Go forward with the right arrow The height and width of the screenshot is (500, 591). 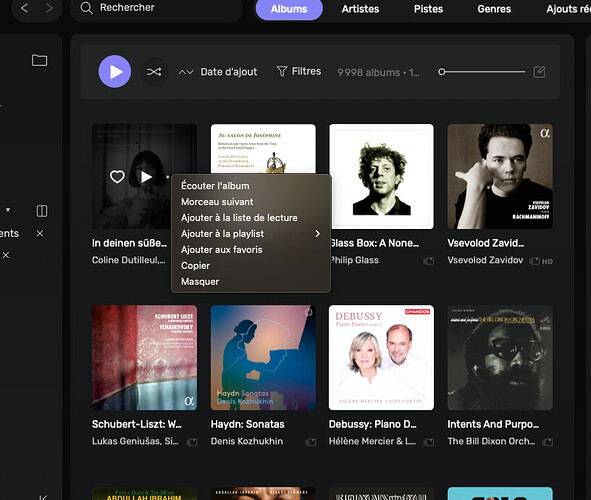[49, 8]
